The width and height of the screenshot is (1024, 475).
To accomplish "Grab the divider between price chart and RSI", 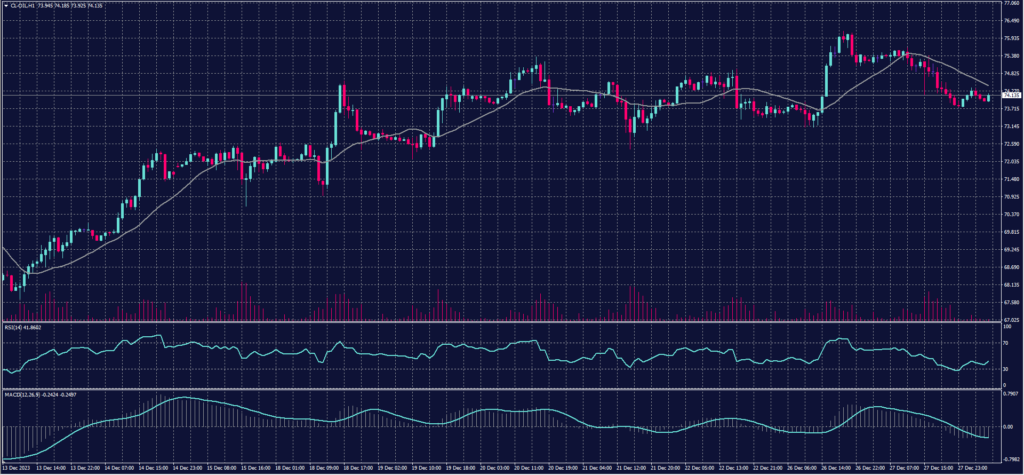I will tap(500, 322).
